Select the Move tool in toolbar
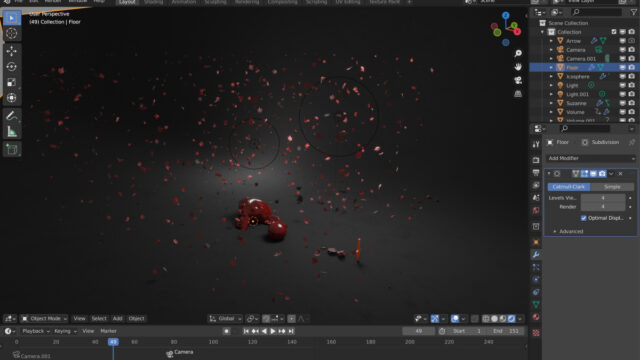 11,51
